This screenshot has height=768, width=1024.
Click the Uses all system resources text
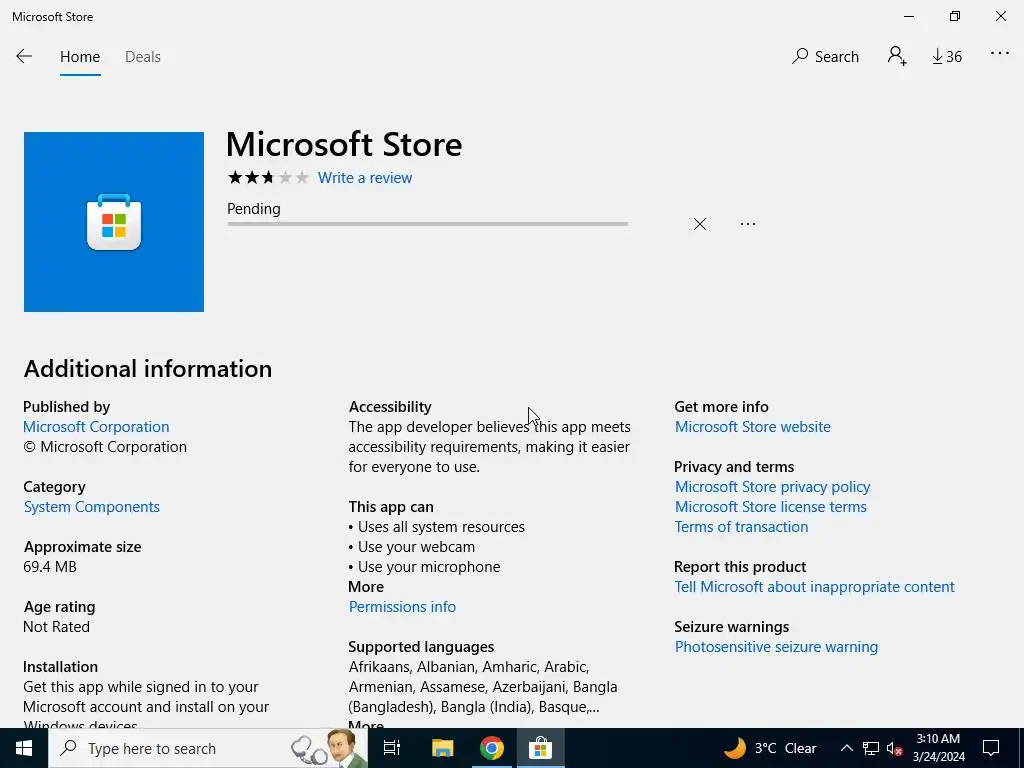point(441,527)
